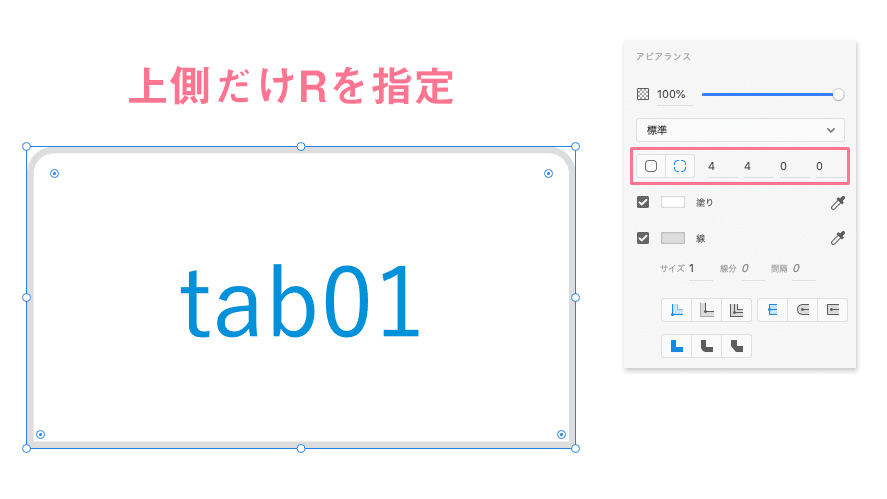Uncheck the 塗り fill checkbox
887x499 pixels.
643,202
